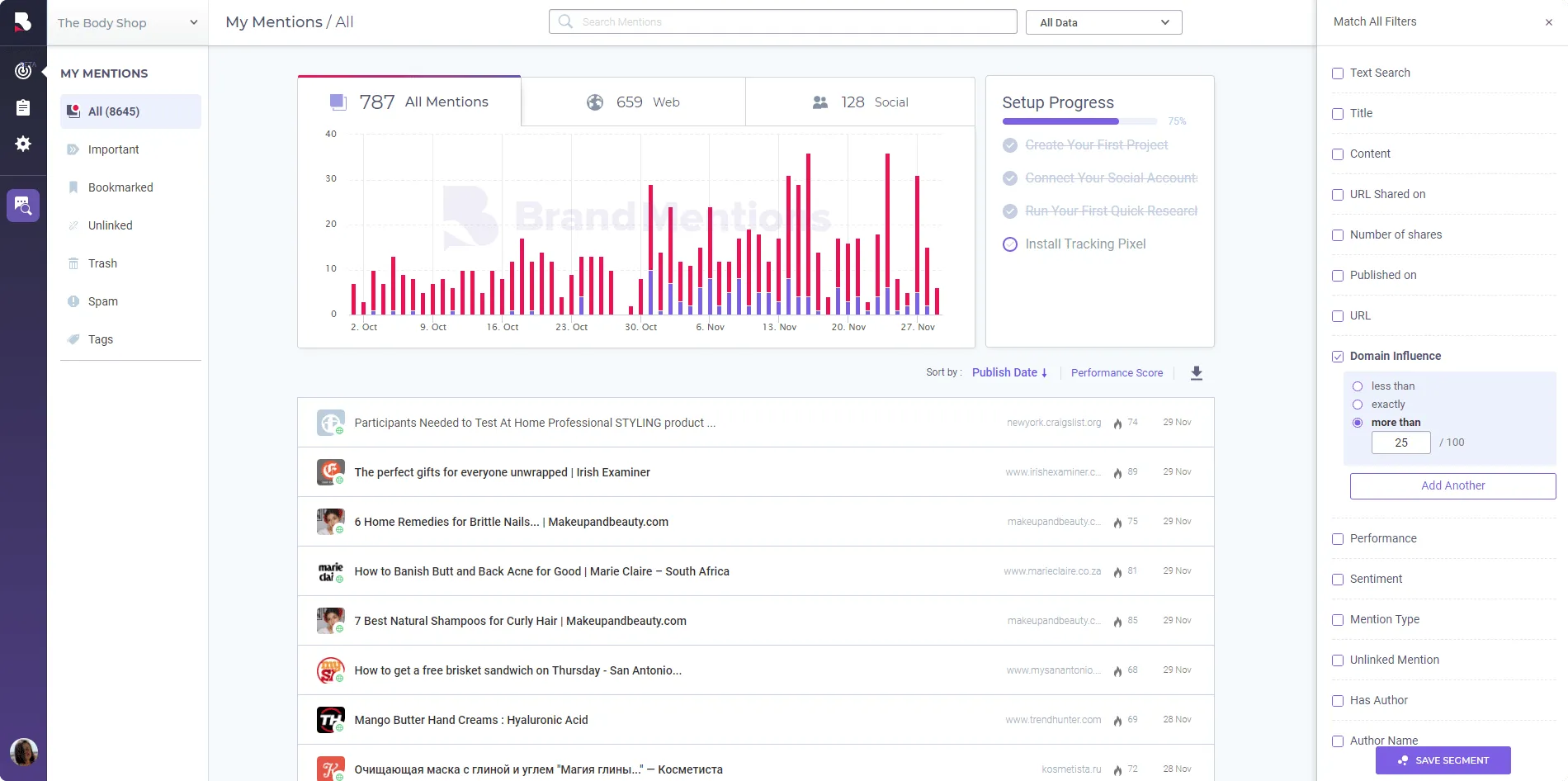The height and width of the screenshot is (781, 1568).
Task: Switch to the Web mentions tab
Action: pyautogui.click(x=633, y=102)
